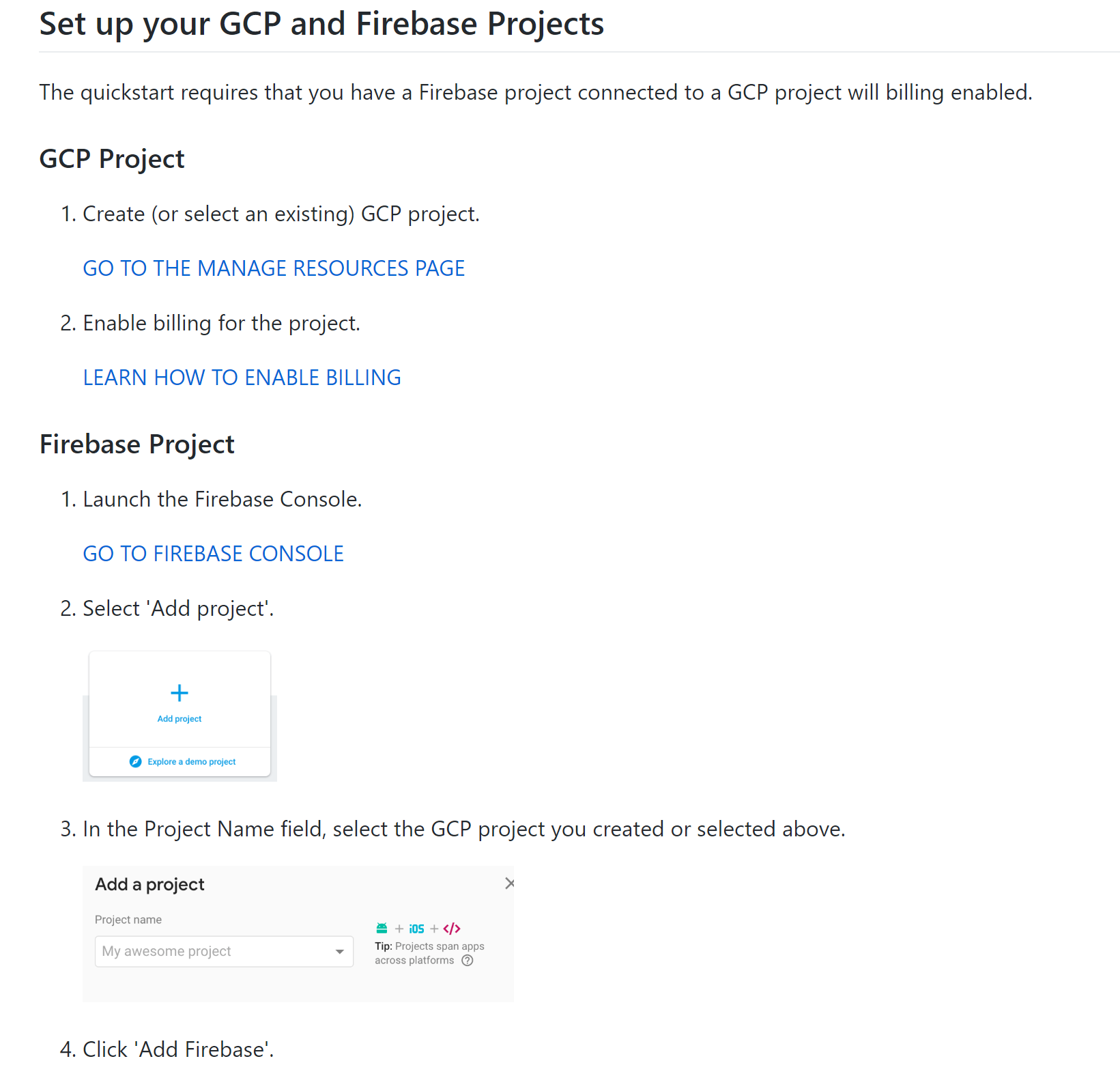This screenshot has height=1076, width=1120.
Task: Click the Add project text label
Action: coord(180,719)
